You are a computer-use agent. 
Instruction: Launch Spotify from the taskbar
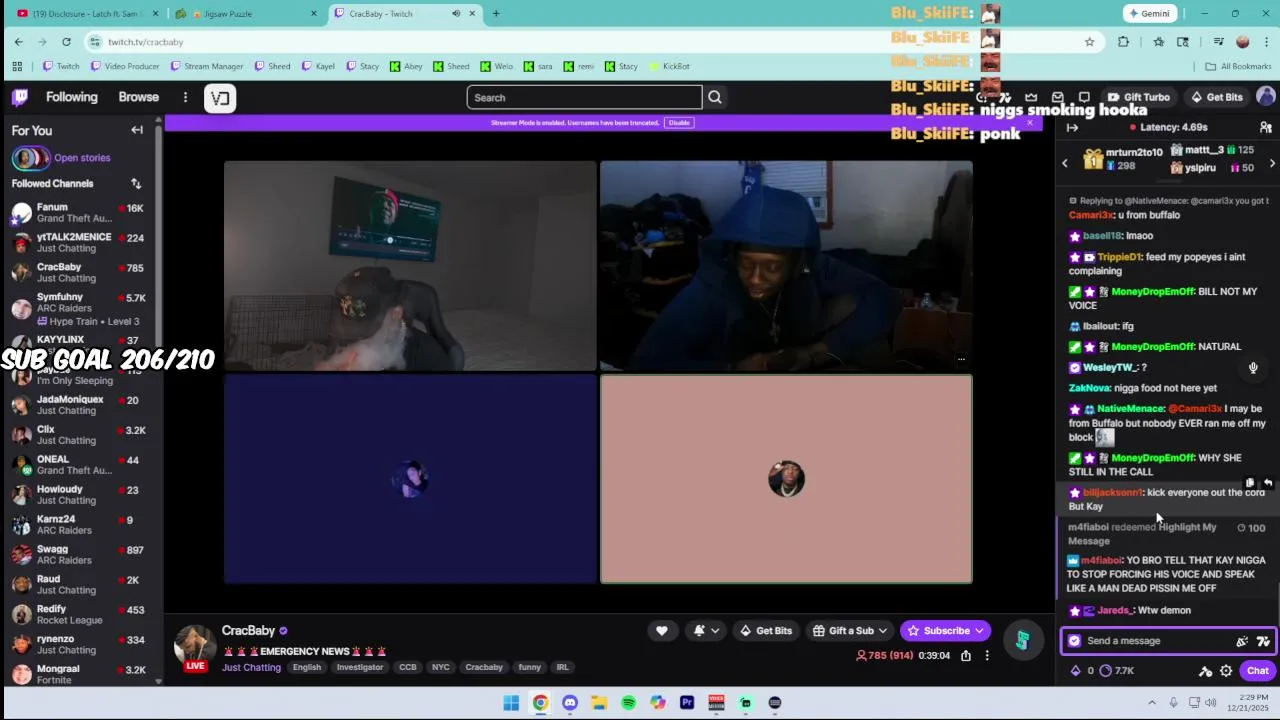(628, 703)
